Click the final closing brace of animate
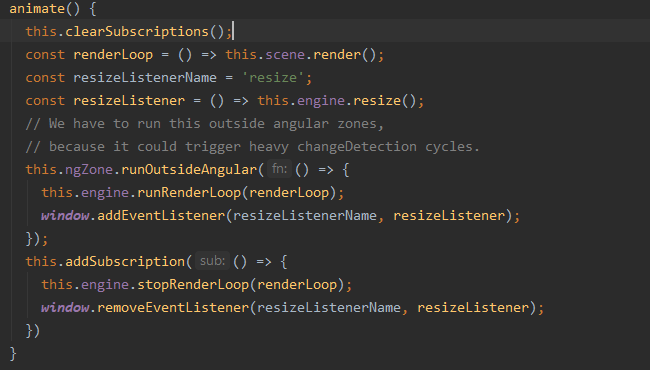The height and width of the screenshot is (370, 650). (x=13, y=353)
